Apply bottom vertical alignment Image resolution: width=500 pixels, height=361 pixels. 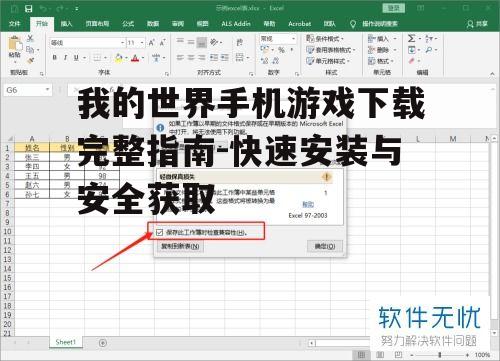tap(202, 42)
